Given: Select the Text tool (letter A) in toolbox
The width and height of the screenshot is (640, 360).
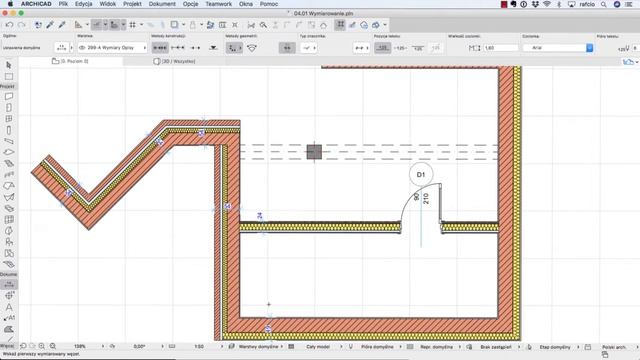Looking at the screenshot, I should coord(9,307).
